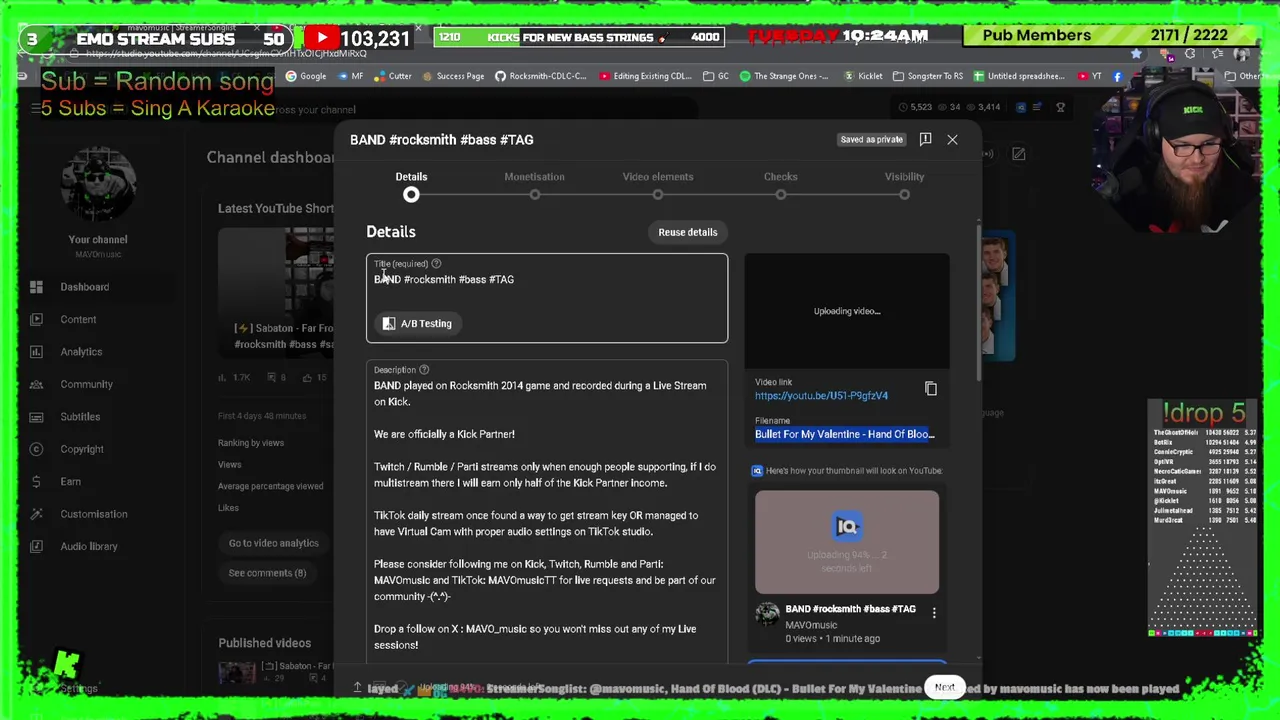Click the Saved as private badge

click(871, 140)
